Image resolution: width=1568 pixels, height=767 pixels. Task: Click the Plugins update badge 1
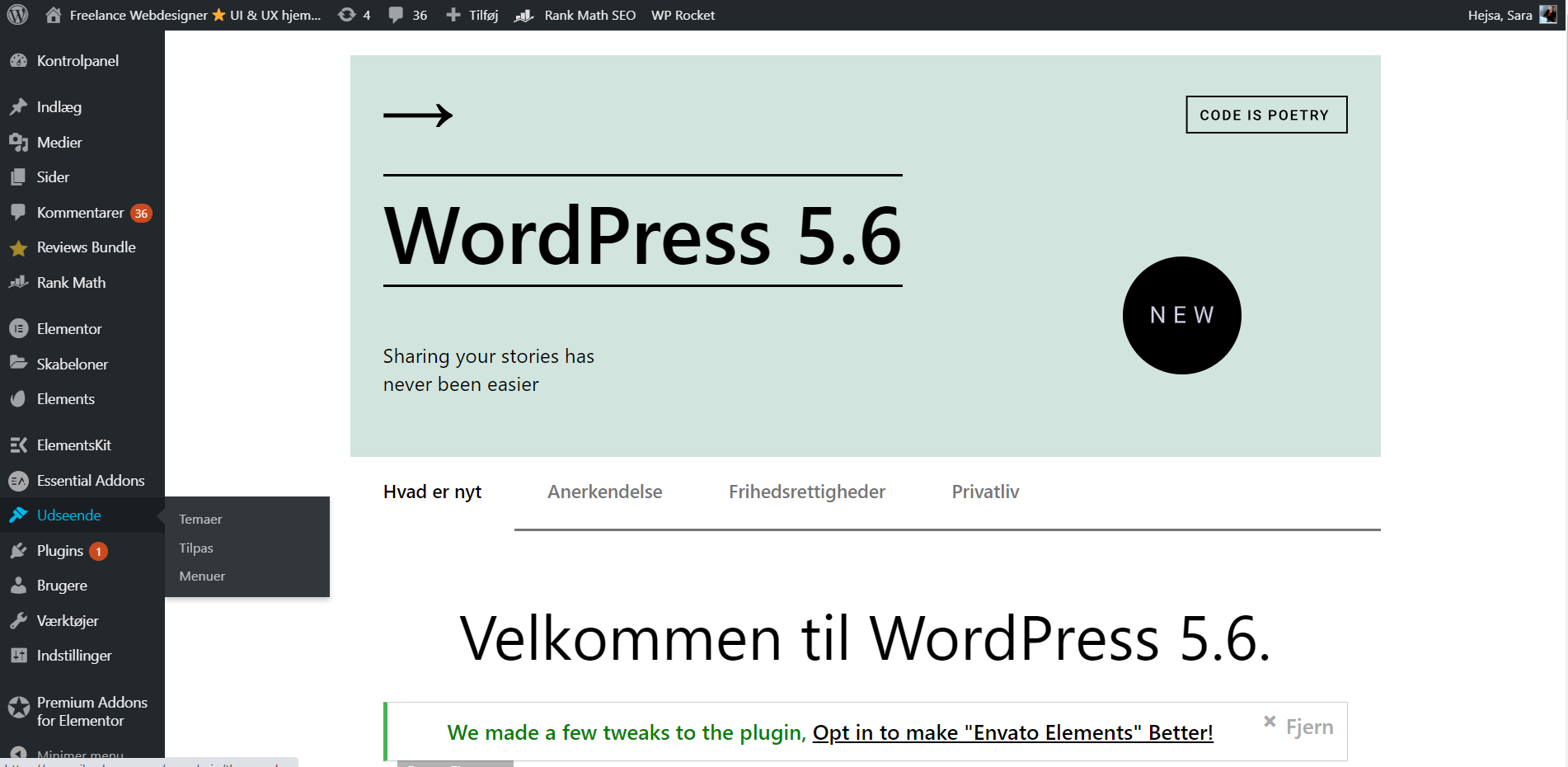98,552
